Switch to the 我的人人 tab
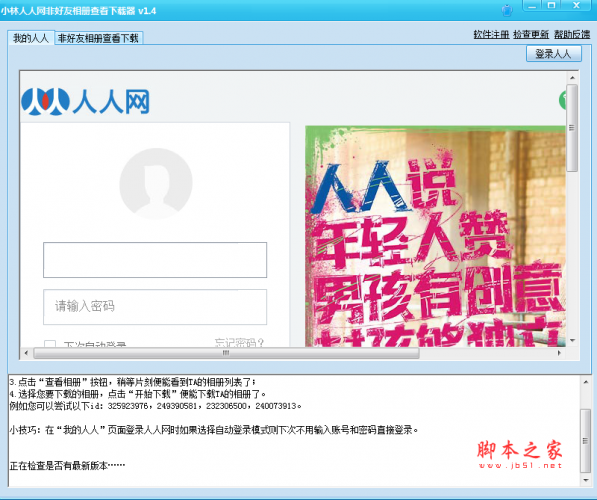This screenshot has width=597, height=500. click(x=31, y=38)
